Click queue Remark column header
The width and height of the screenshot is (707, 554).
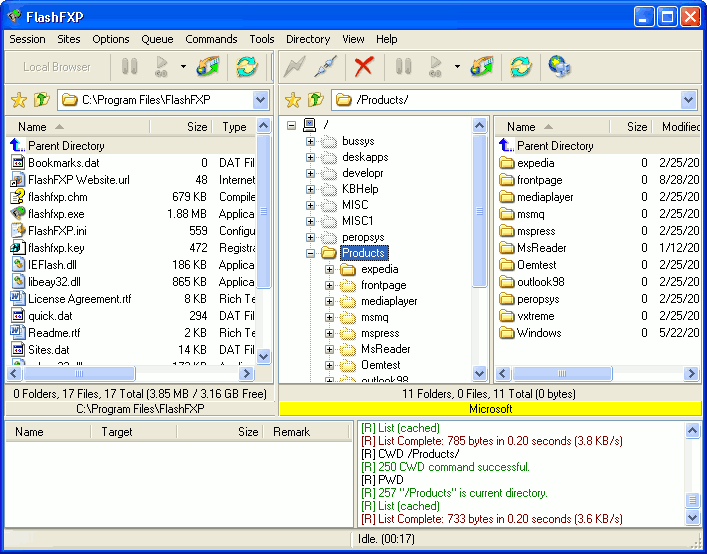tap(306, 432)
